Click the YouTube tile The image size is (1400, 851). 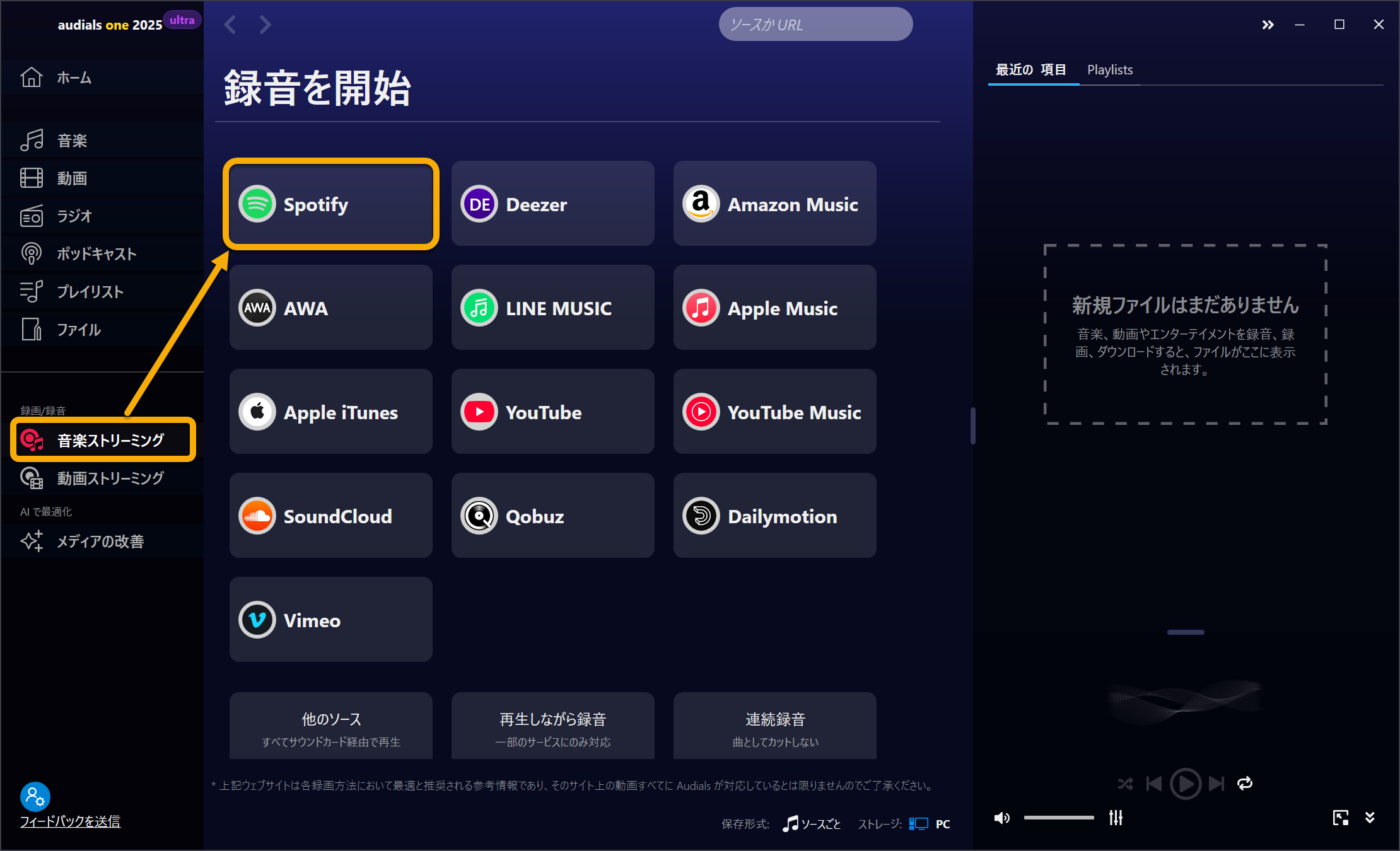point(553,412)
